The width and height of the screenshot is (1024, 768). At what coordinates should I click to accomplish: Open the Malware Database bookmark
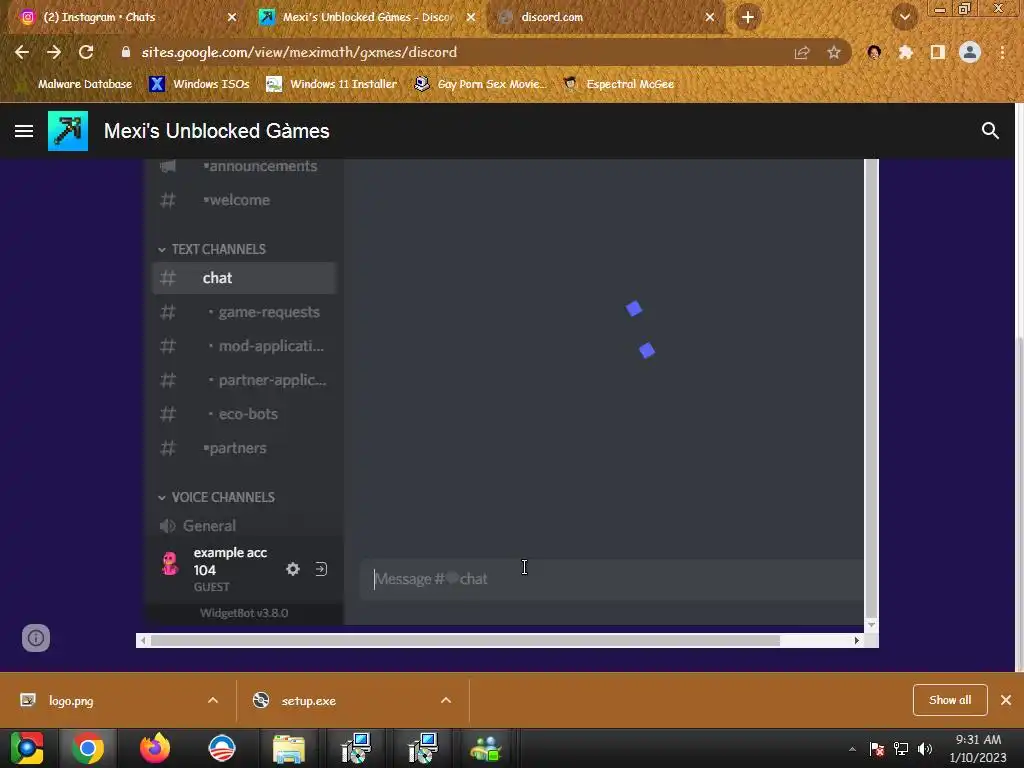point(75,84)
